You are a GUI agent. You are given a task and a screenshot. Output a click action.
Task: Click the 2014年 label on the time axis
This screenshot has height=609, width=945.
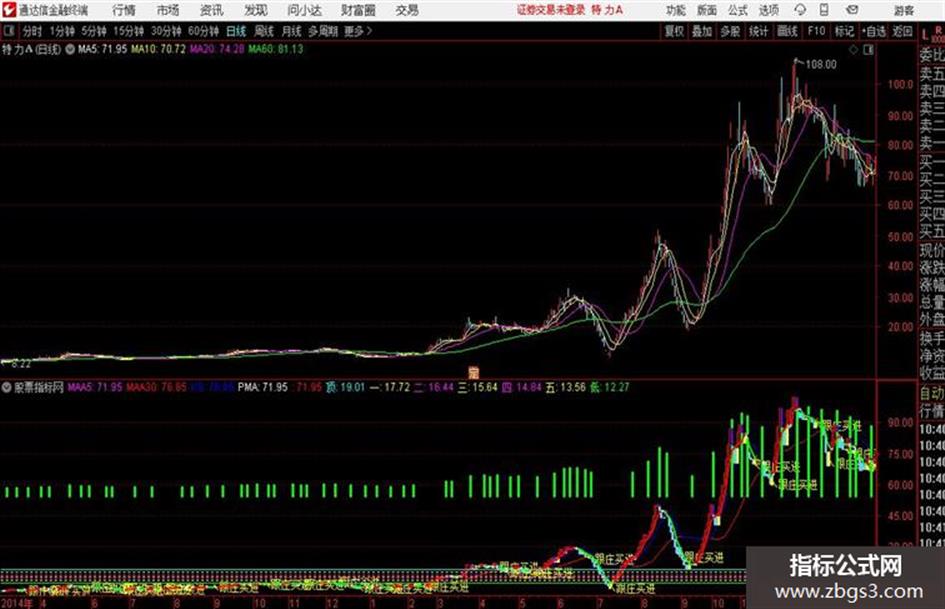coord(17,603)
